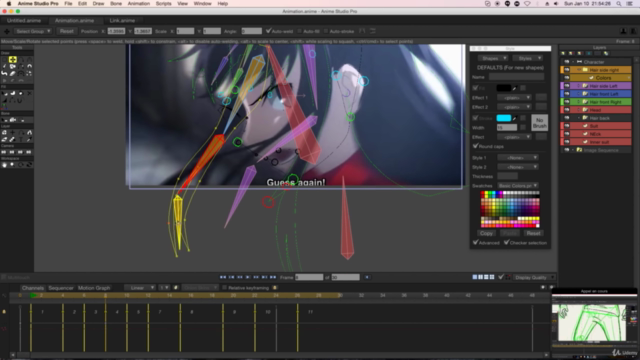Click the last icon in Layers panel toolbar
This screenshot has width=640, height=360.
point(606,53)
